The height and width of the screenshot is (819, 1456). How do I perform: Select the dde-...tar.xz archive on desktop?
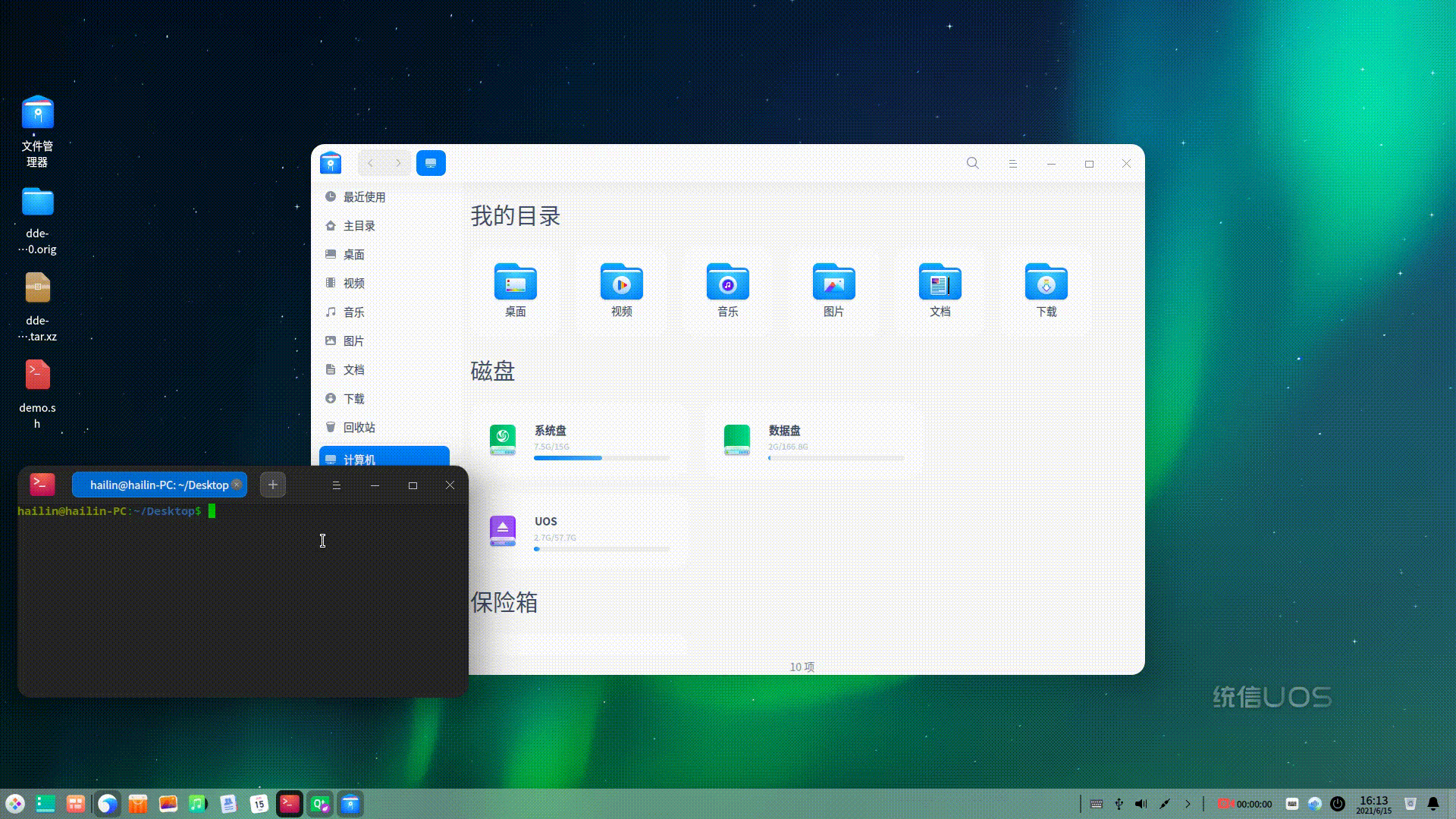(x=37, y=307)
